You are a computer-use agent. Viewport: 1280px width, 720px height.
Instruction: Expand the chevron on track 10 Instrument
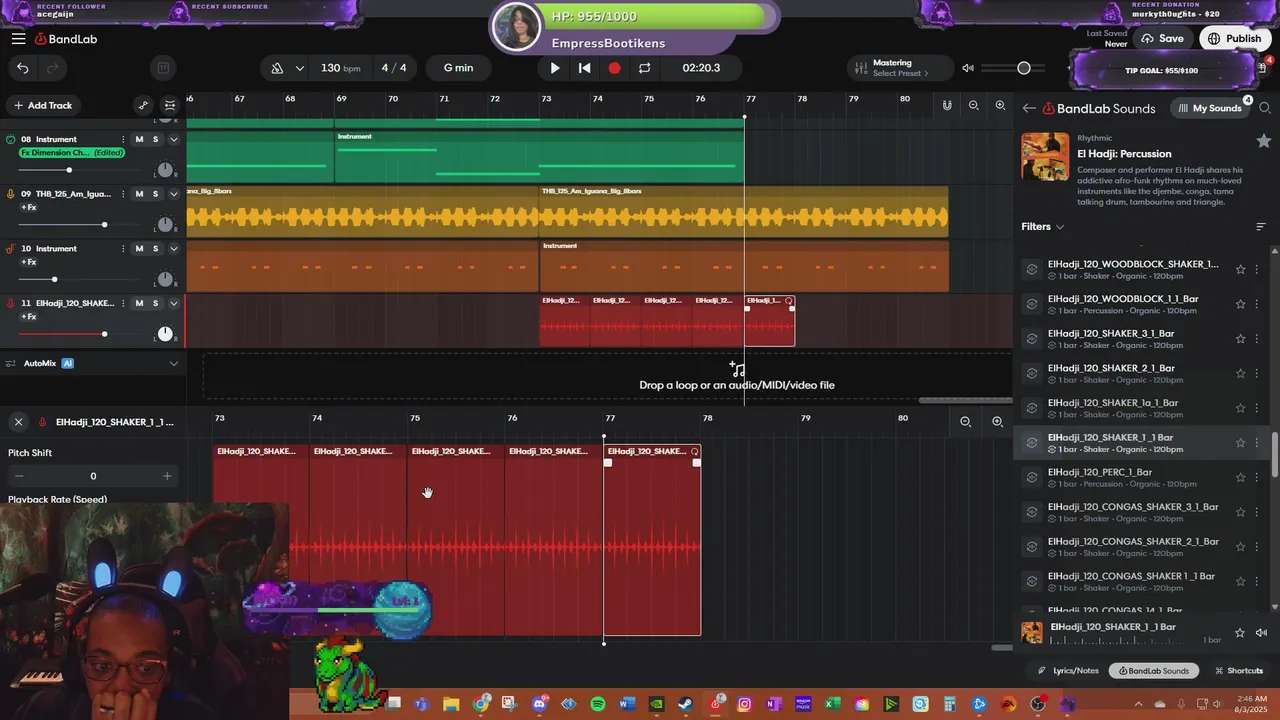173,248
